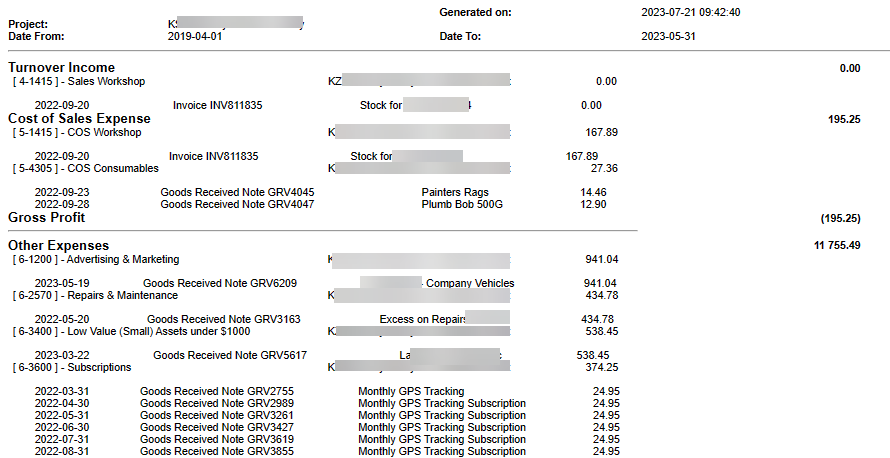Select the [6-2570] Repairs & Maintenance account
Viewport: 890px width, 458px height.
(x=95, y=295)
